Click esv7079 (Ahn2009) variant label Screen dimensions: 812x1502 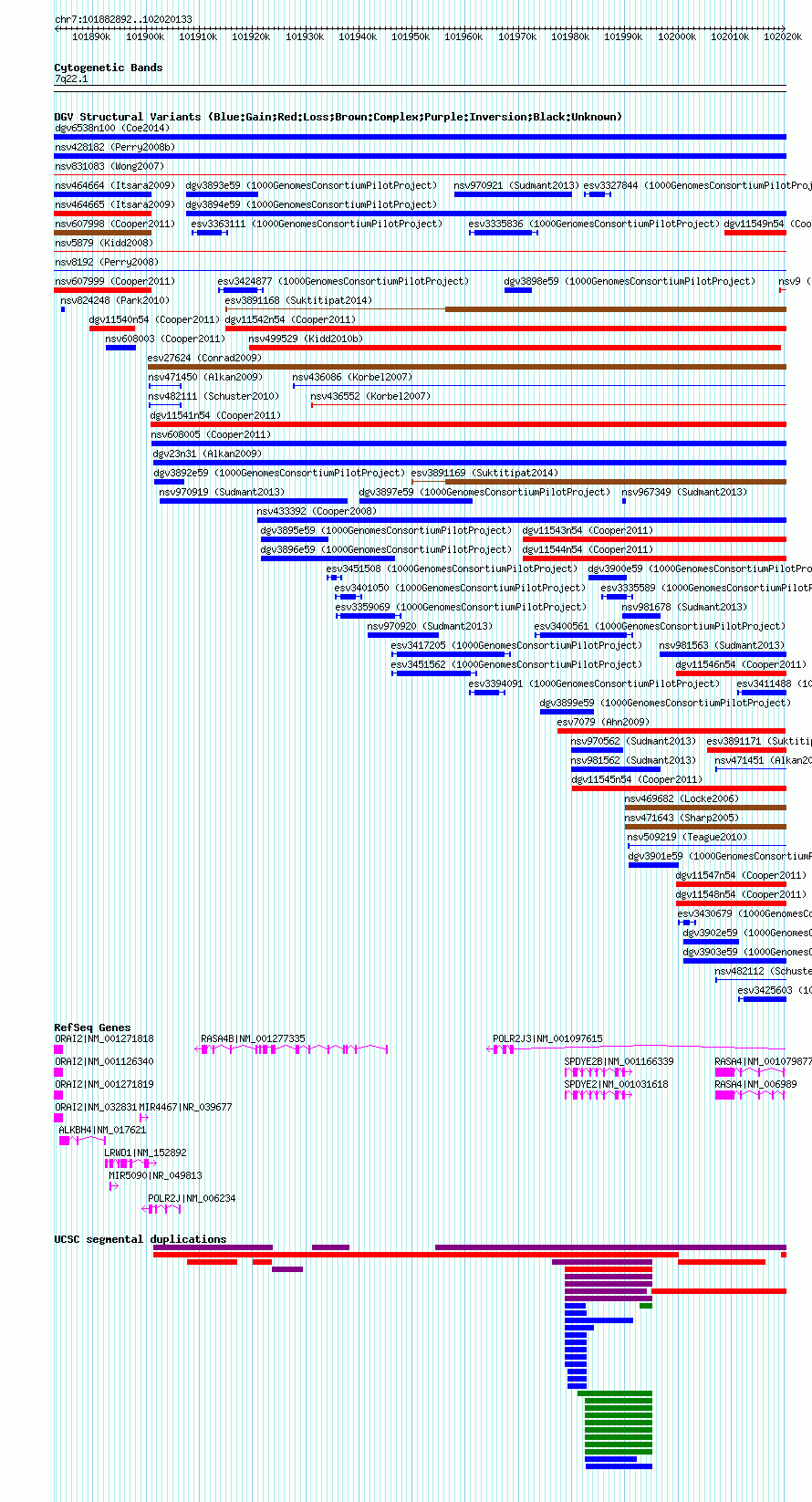click(x=603, y=722)
